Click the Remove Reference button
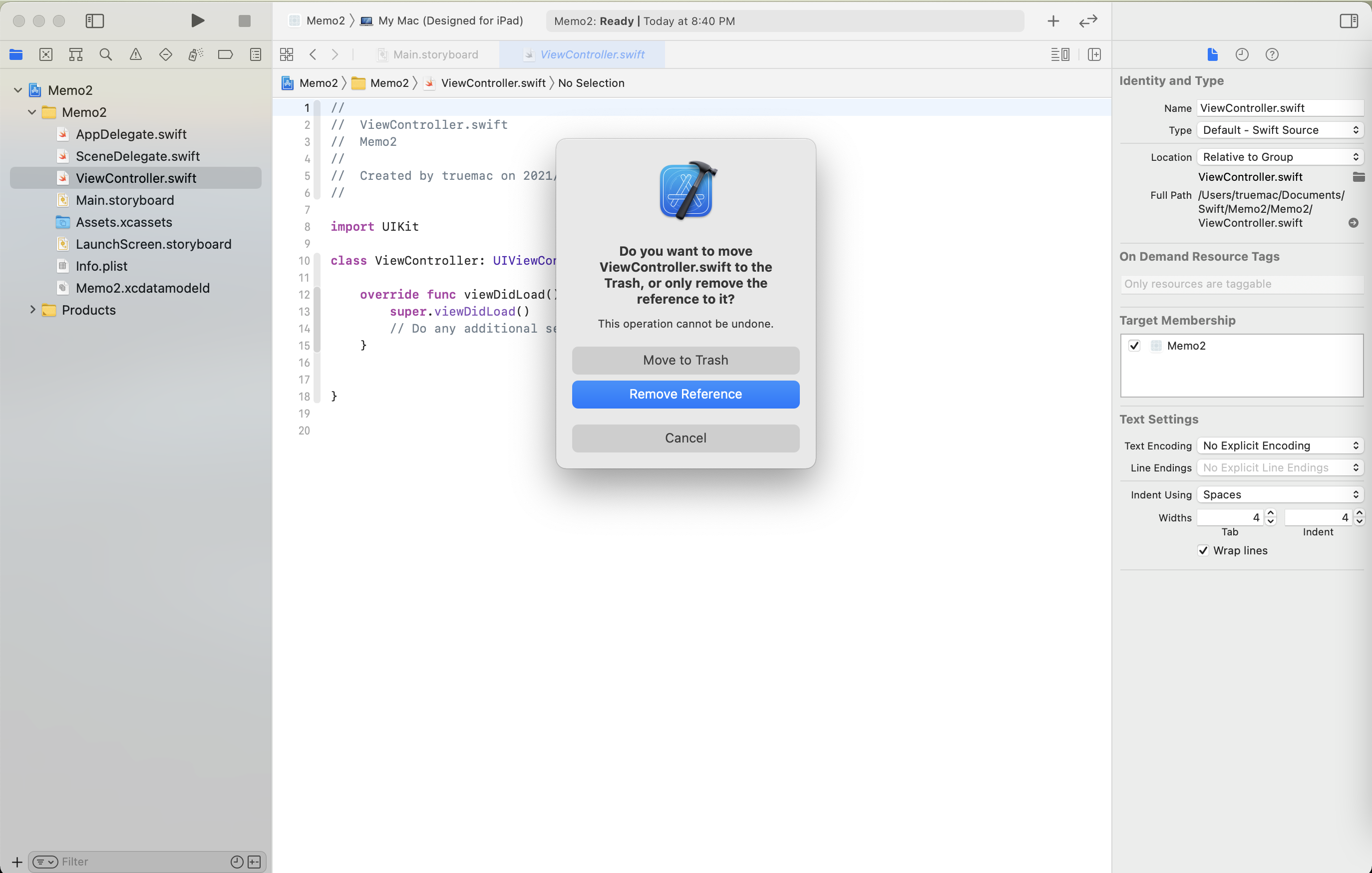Screen dimensions: 1372x873 686,394
